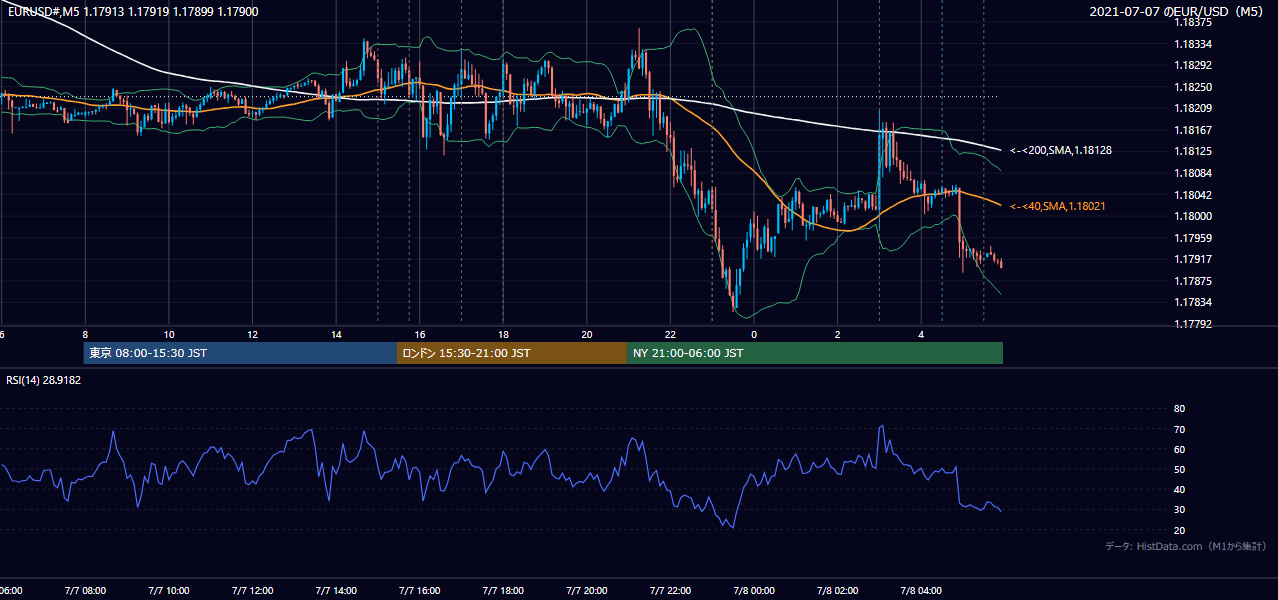Screen dimensions: 1278x600
Task: Click hour label 10 under the candlestick chart
Action: point(169,335)
